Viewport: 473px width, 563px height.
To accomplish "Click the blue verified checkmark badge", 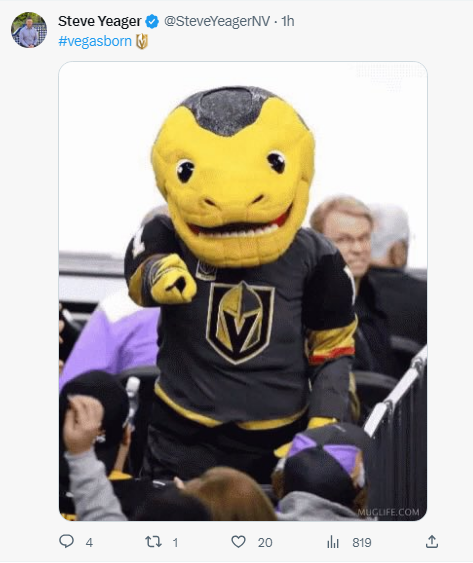I will point(152,22).
